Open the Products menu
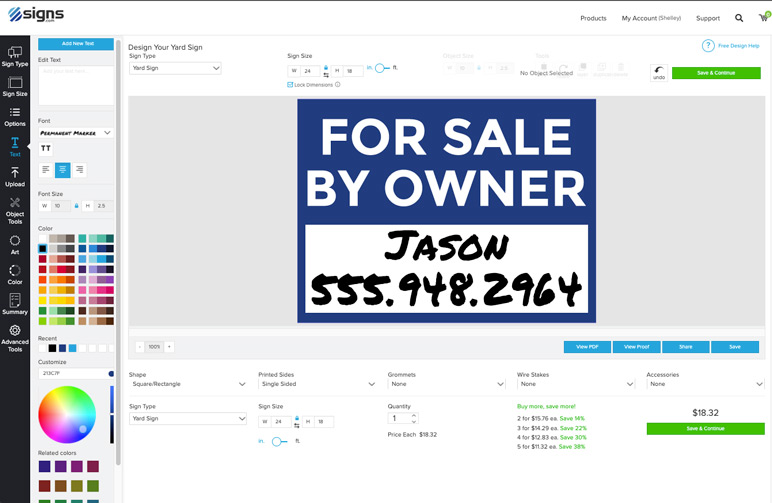This screenshot has height=503, width=772. coord(593,18)
